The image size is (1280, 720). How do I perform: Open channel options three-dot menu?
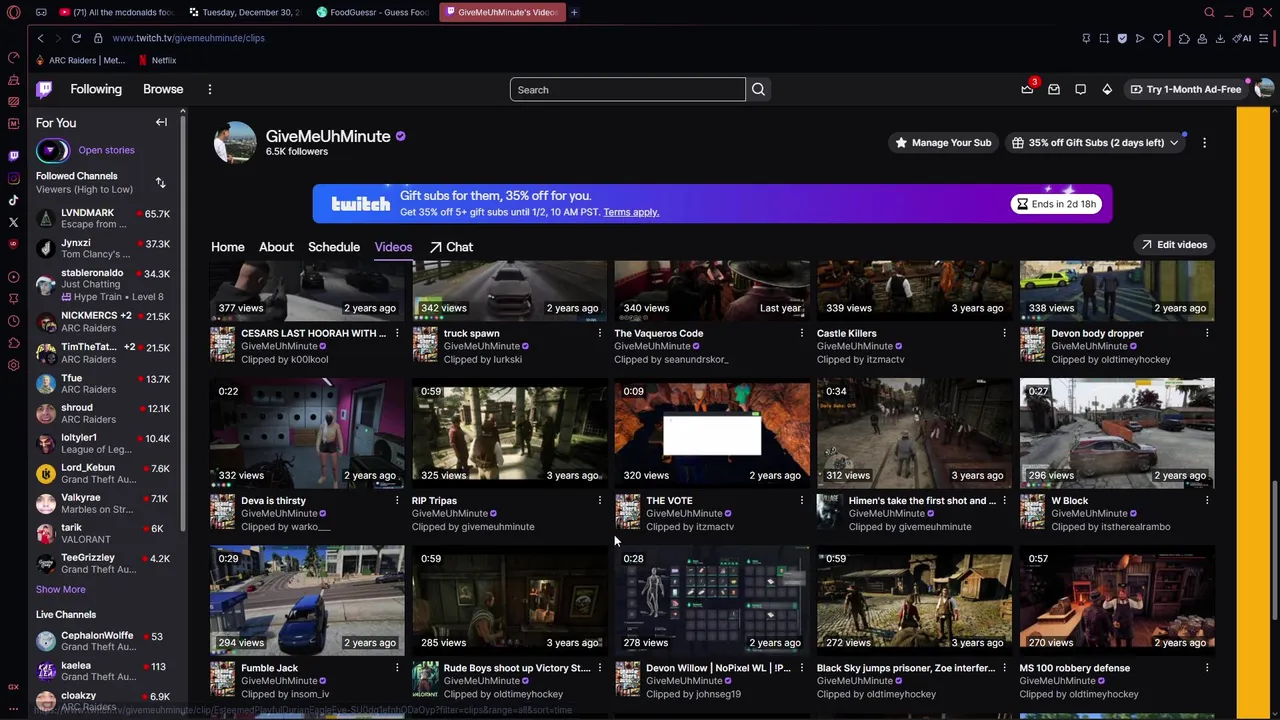click(1204, 142)
